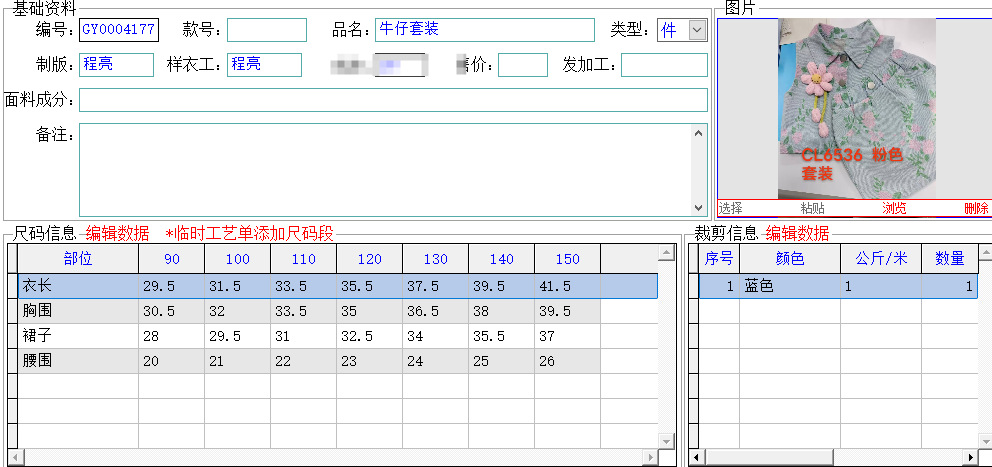
Task: Click cutting table vertical scrollbar up arrow
Action: tap(986, 253)
